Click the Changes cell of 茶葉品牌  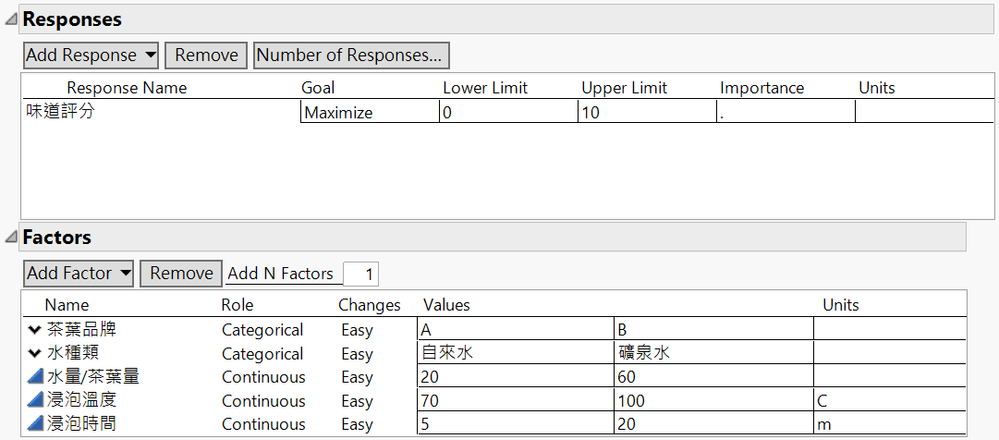357,330
